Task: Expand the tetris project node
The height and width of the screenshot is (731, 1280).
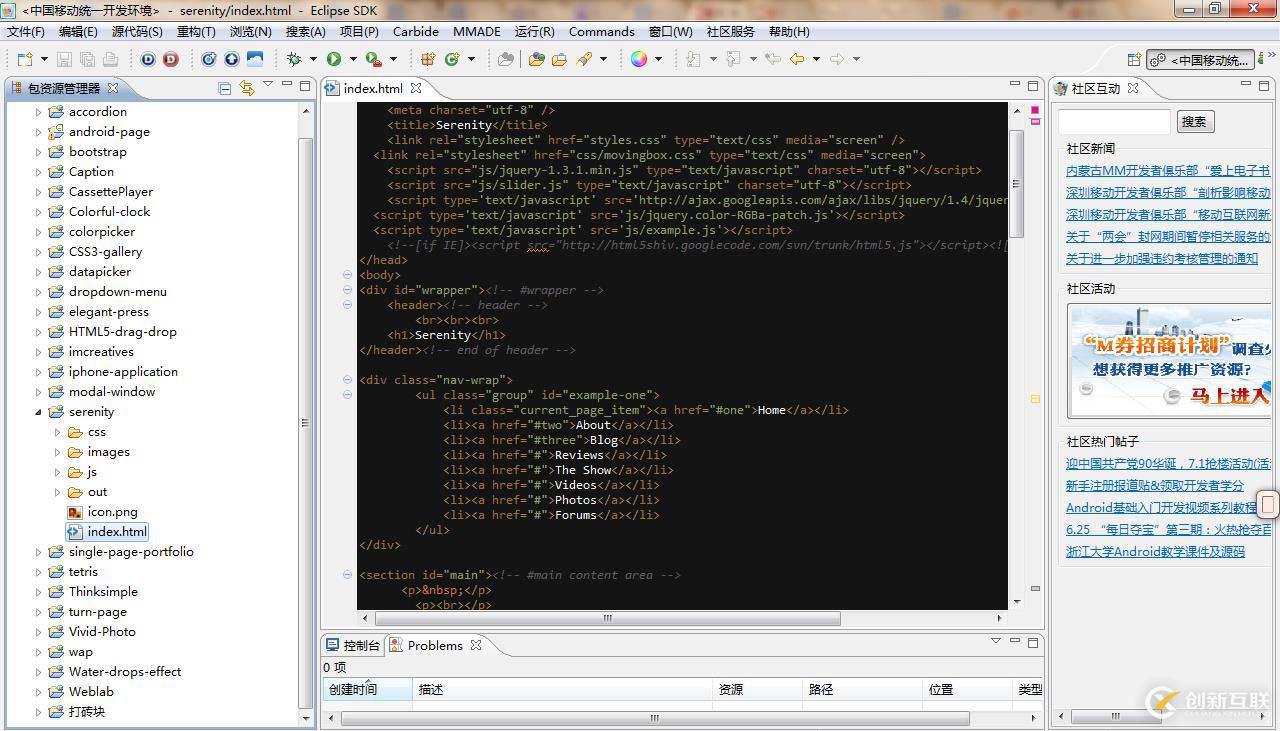Action: click(39, 572)
